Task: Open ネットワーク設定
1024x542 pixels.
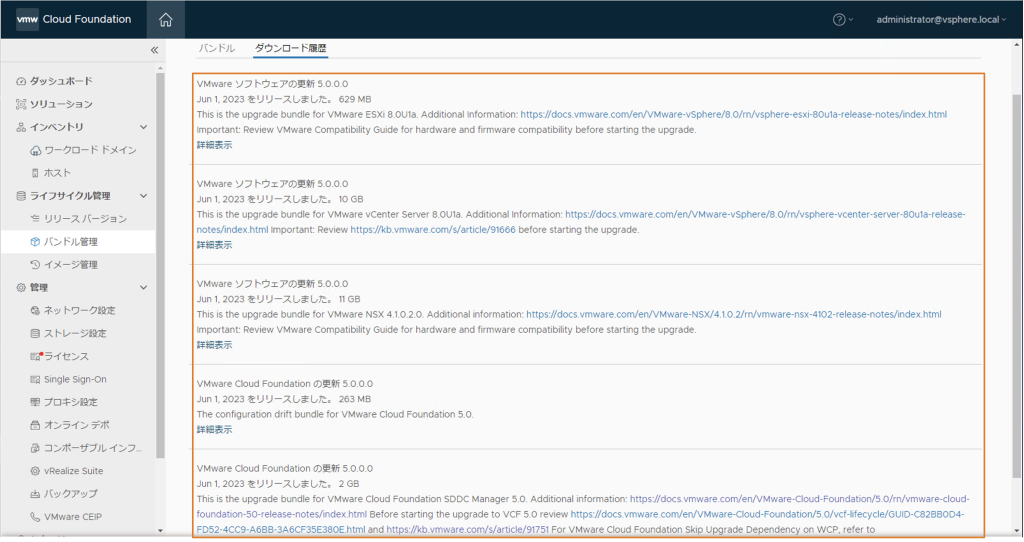Action: (x=80, y=310)
